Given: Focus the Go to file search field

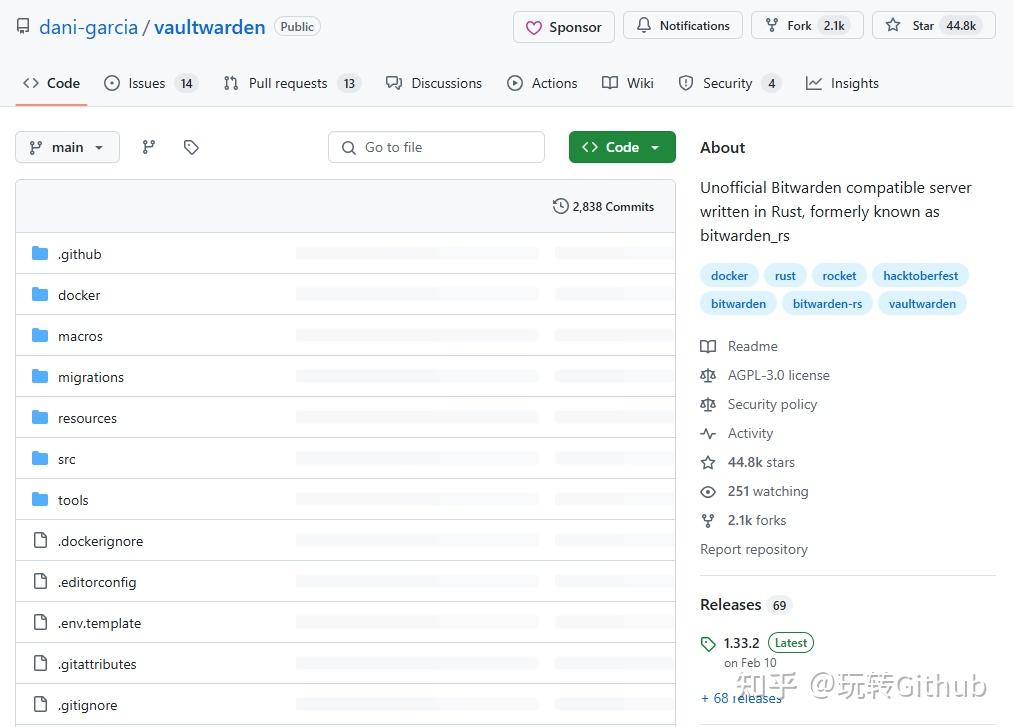Looking at the screenshot, I should pos(436,147).
